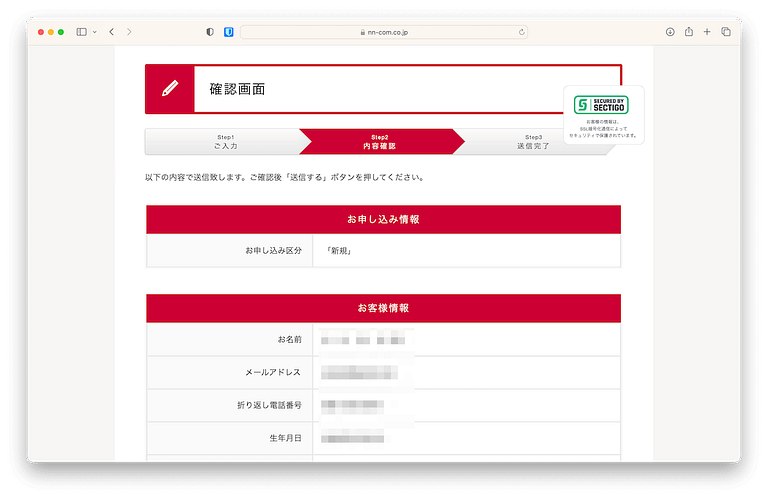This screenshot has width=768, height=499.
Task: Select the Step1 ご入力 step
Action: click(225, 141)
